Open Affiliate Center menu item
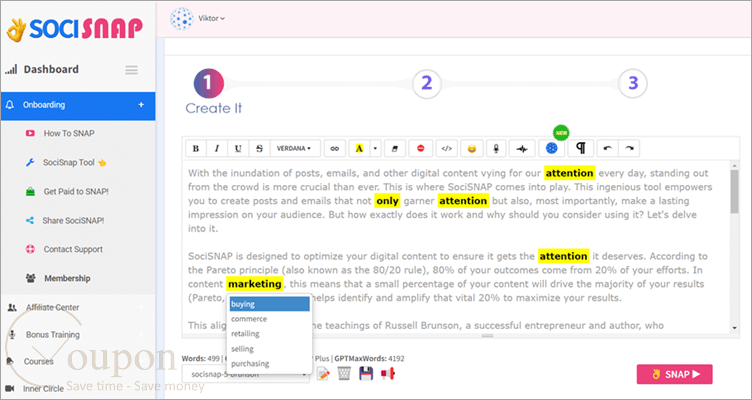Image resolution: width=752 pixels, height=400 pixels. 53,307
